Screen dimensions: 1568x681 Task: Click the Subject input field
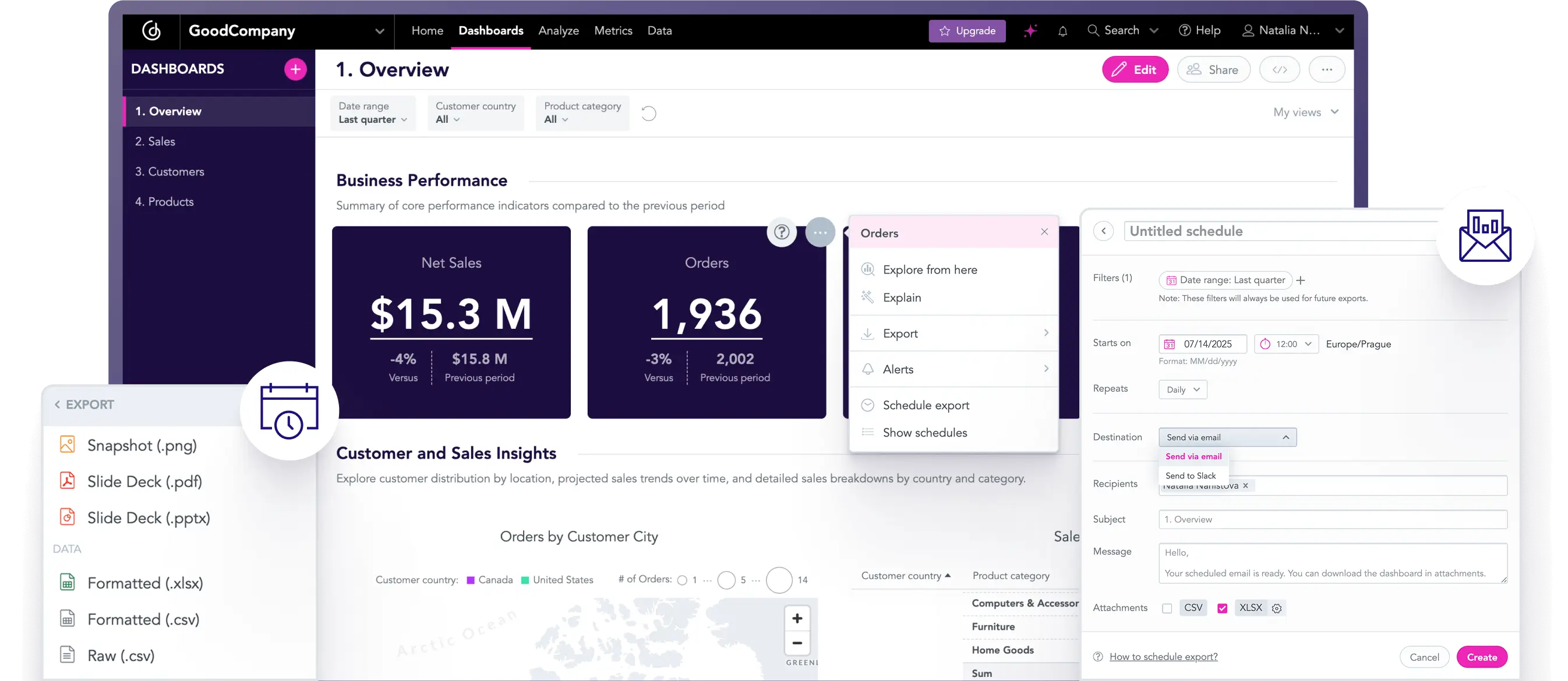coord(1333,519)
